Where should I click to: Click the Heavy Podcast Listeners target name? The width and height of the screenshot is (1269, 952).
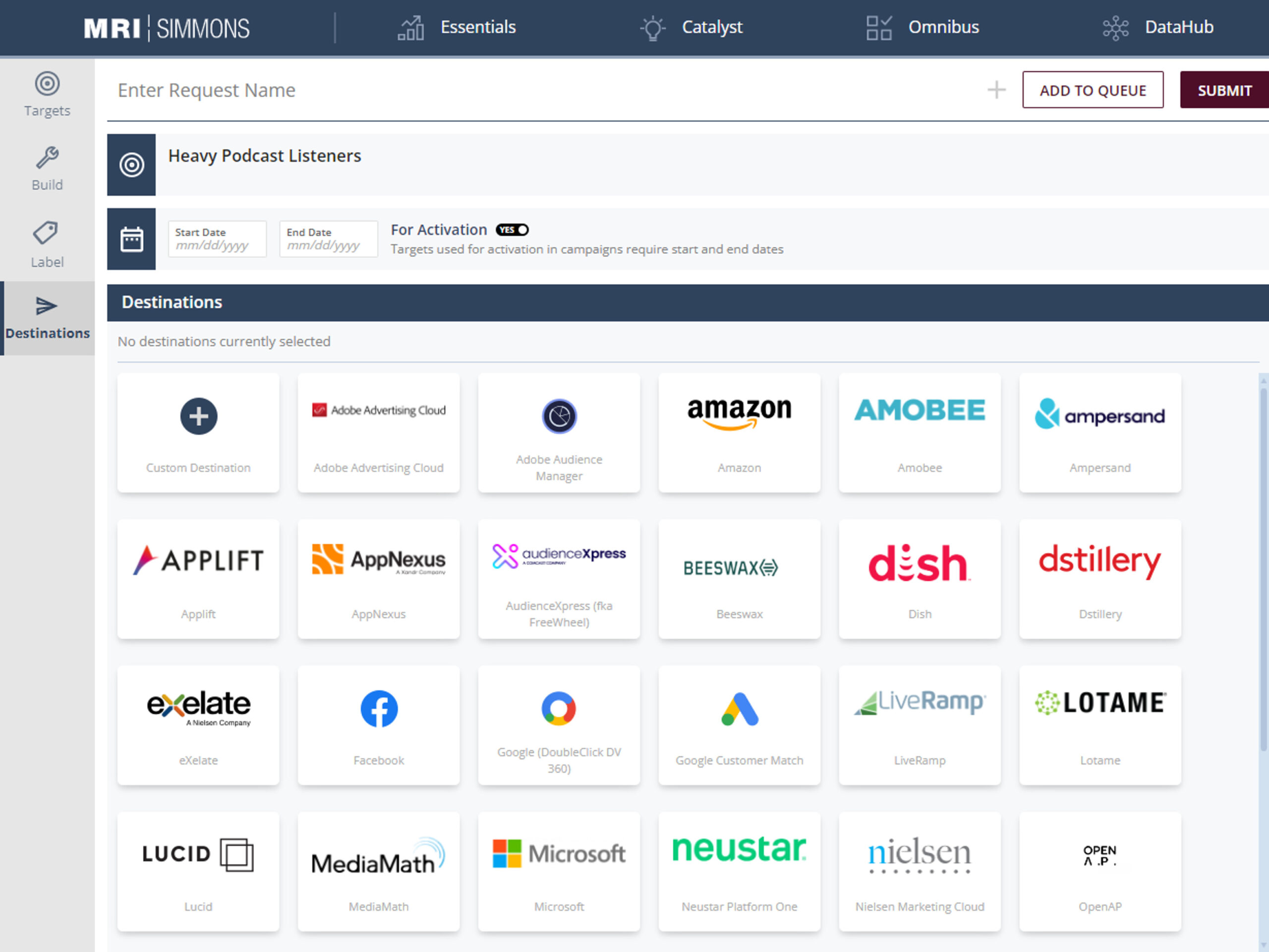(x=265, y=156)
